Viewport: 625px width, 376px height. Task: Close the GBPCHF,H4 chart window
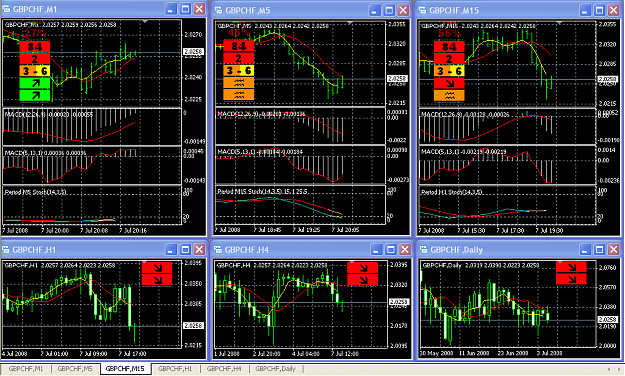point(405,250)
